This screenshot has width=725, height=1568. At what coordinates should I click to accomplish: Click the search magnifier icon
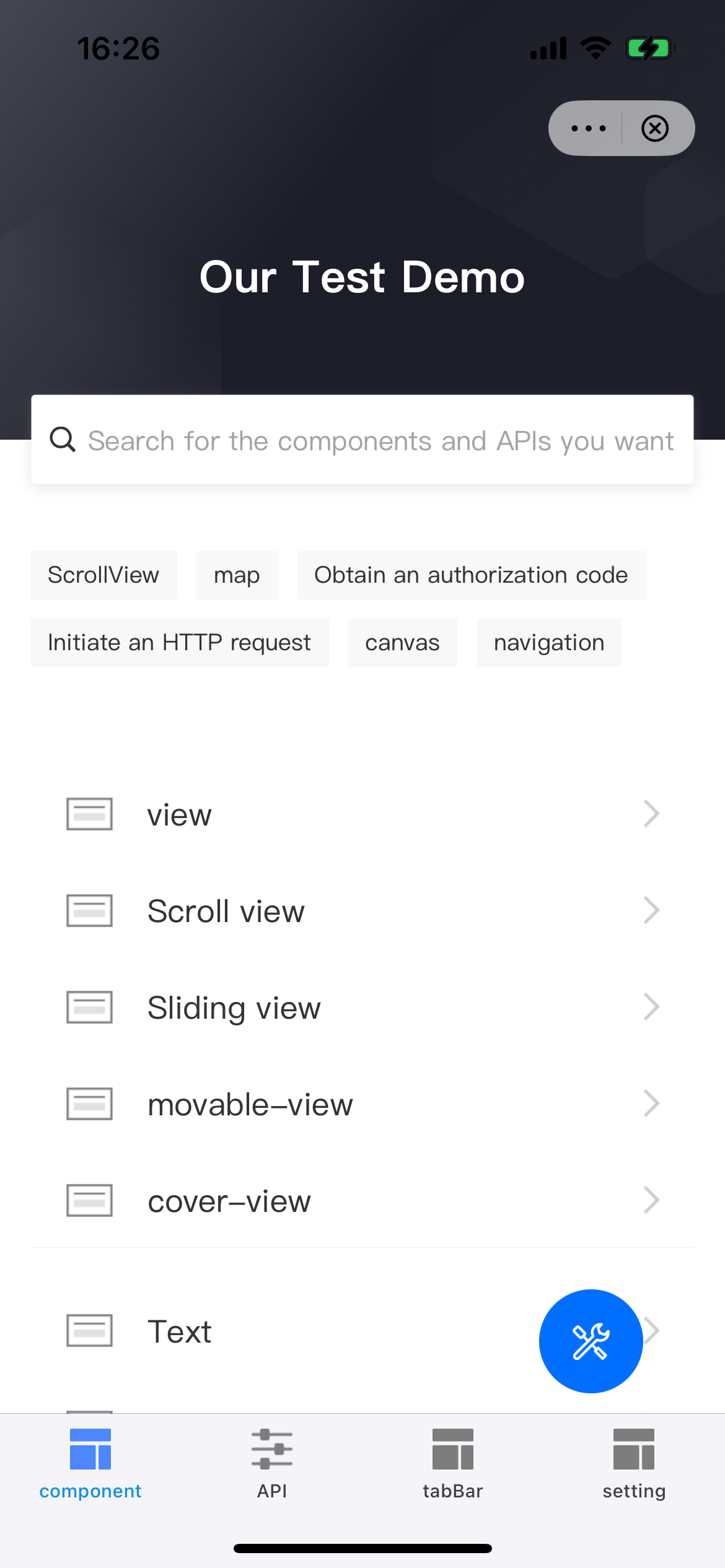[63, 440]
